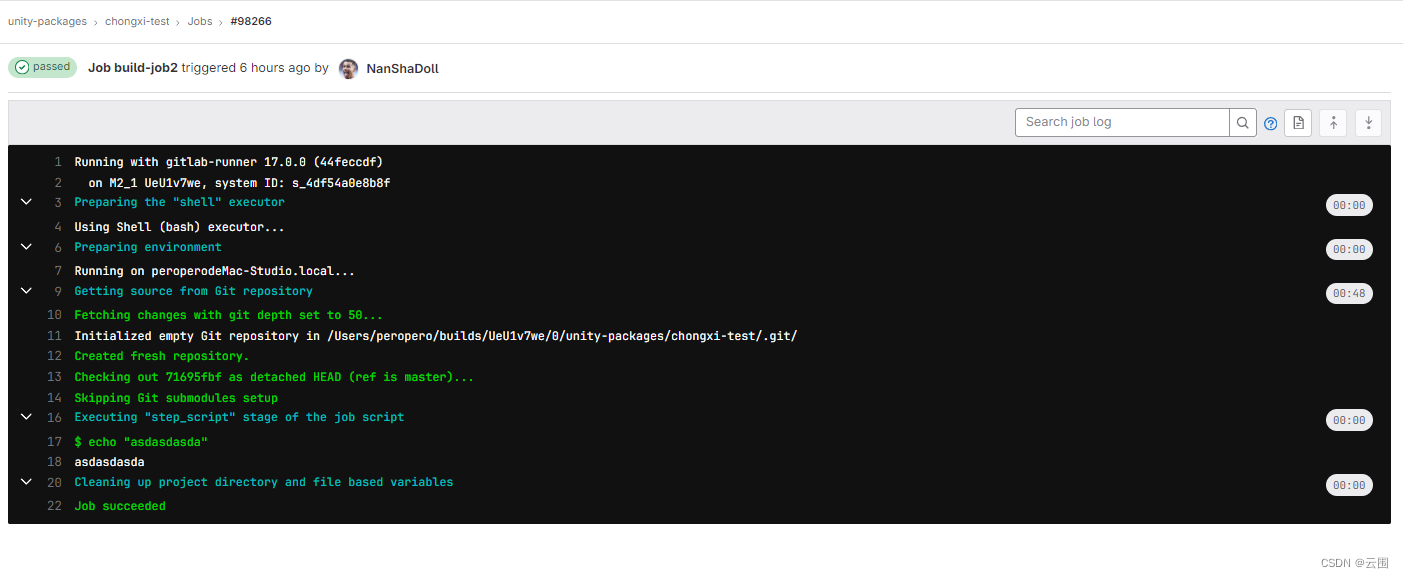Open the chongxi-test project link
Image resolution: width=1403 pixels, height=578 pixels.
(137, 21)
